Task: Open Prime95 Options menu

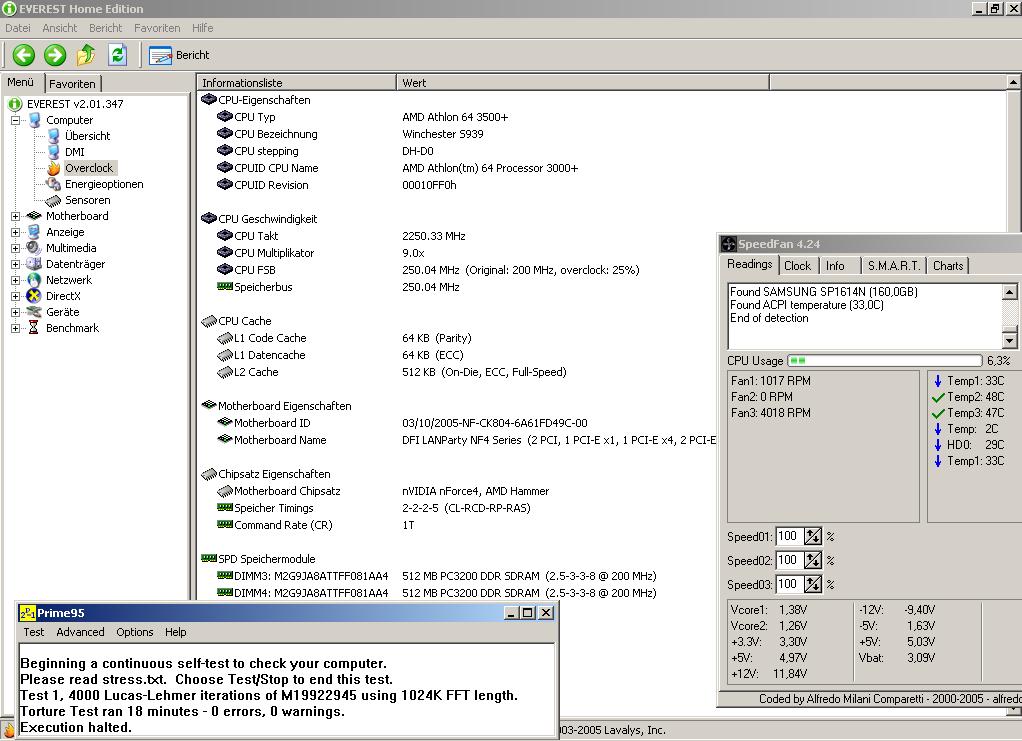Action: click(x=135, y=632)
